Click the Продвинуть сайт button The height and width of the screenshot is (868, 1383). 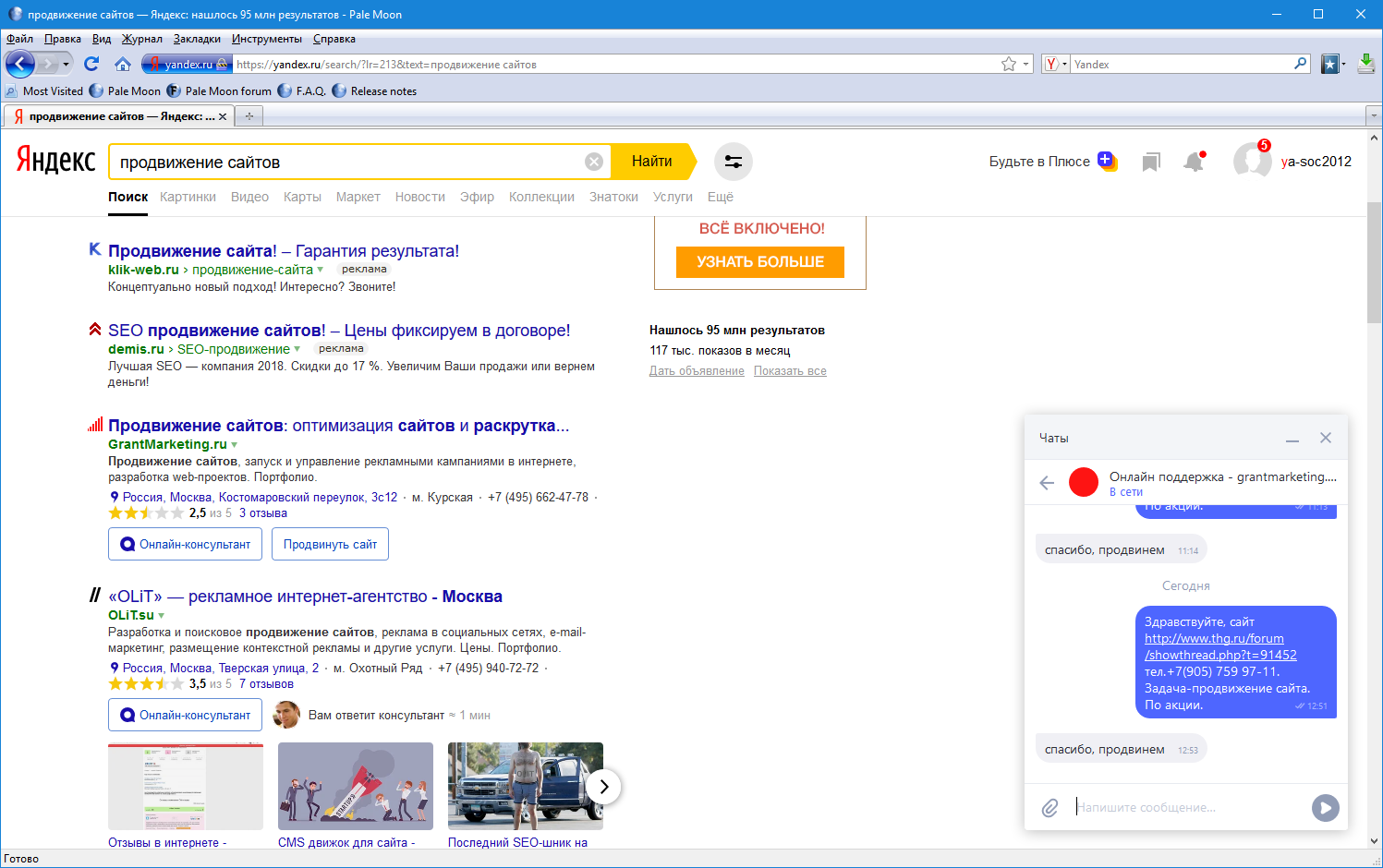[330, 544]
